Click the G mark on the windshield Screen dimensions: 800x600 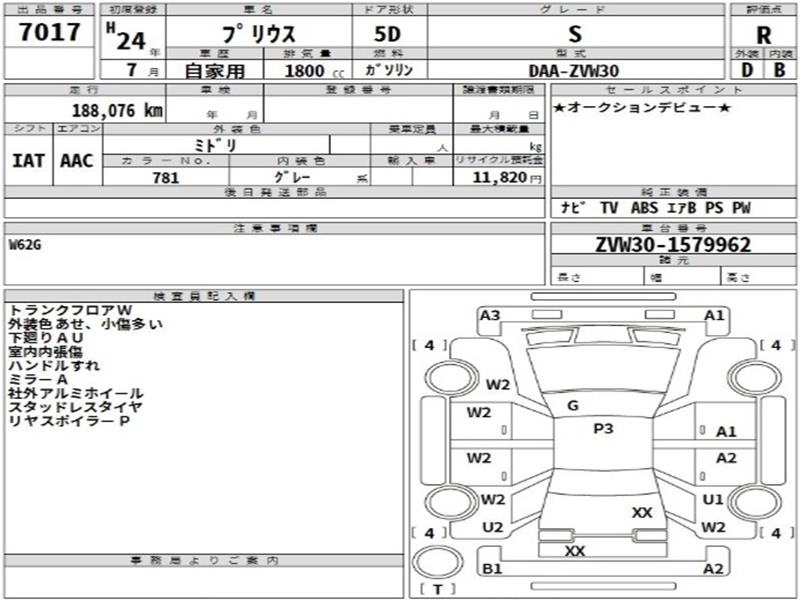572,406
